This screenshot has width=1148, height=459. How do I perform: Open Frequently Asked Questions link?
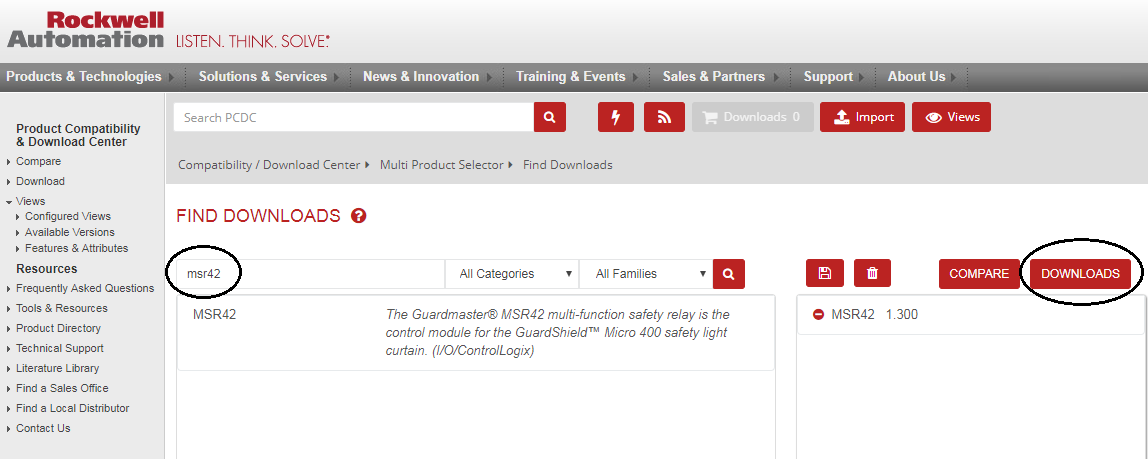coord(85,288)
